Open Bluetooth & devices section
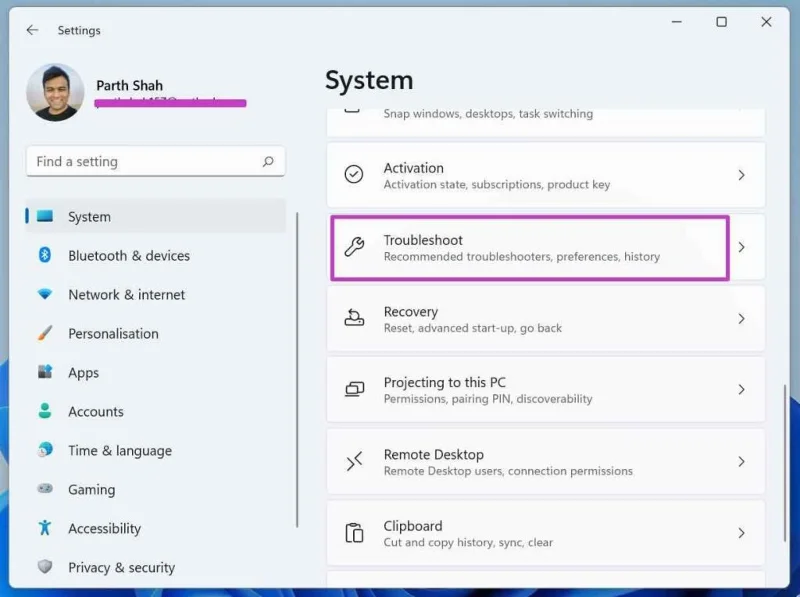Viewport: 800px width, 597px height. (156, 255)
